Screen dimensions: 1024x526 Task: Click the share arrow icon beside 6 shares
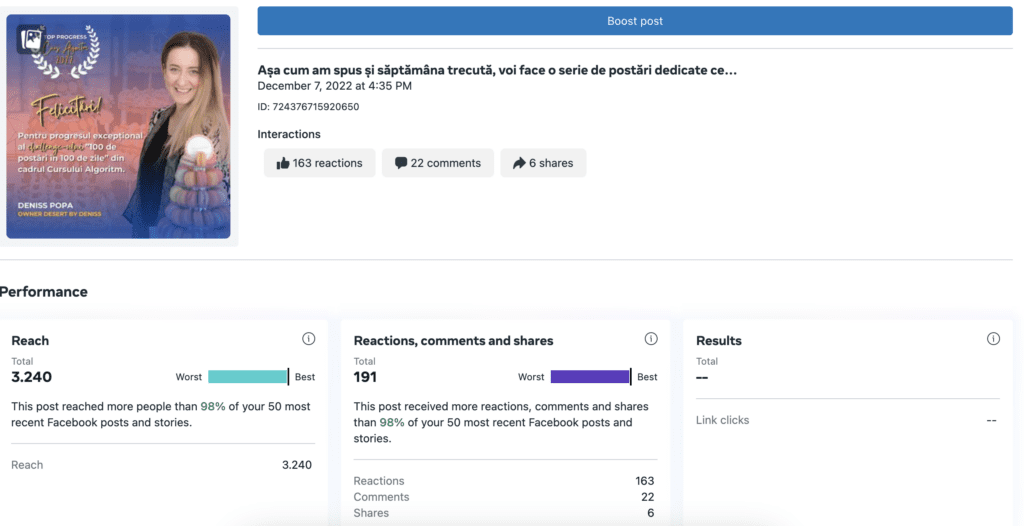519,163
